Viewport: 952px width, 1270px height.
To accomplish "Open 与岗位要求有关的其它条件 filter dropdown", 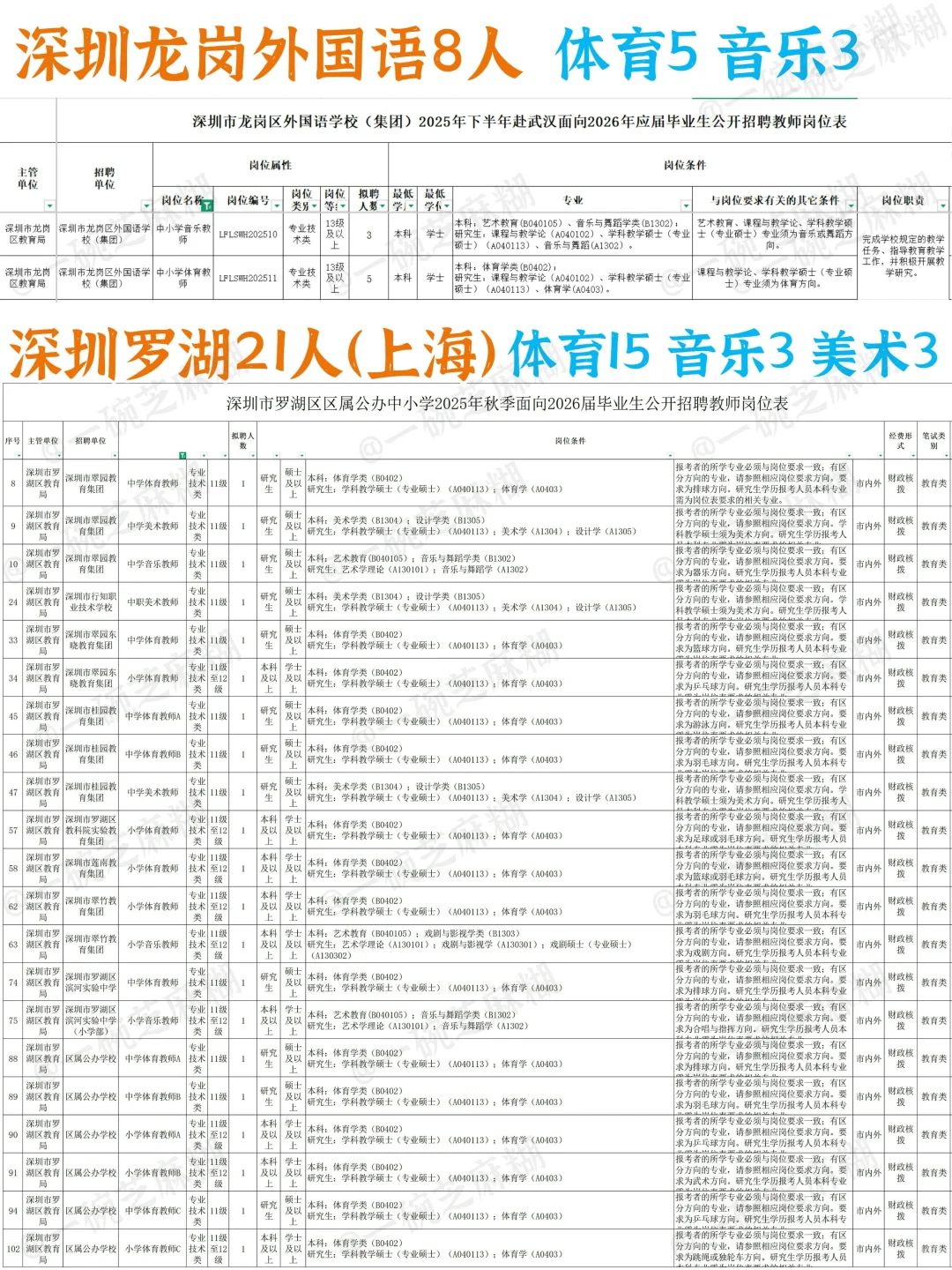I will tap(850, 205).
